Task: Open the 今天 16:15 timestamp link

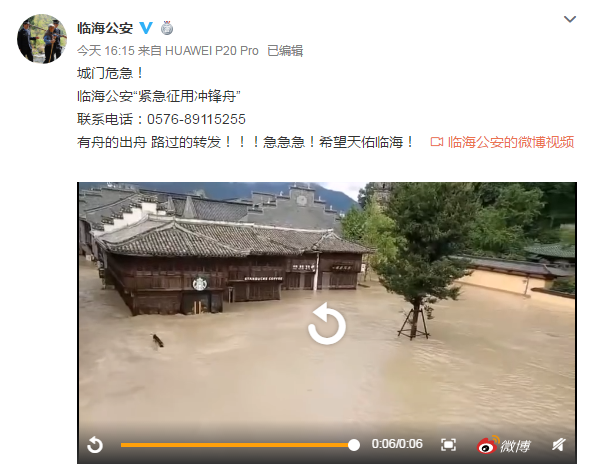Action: tap(106, 50)
